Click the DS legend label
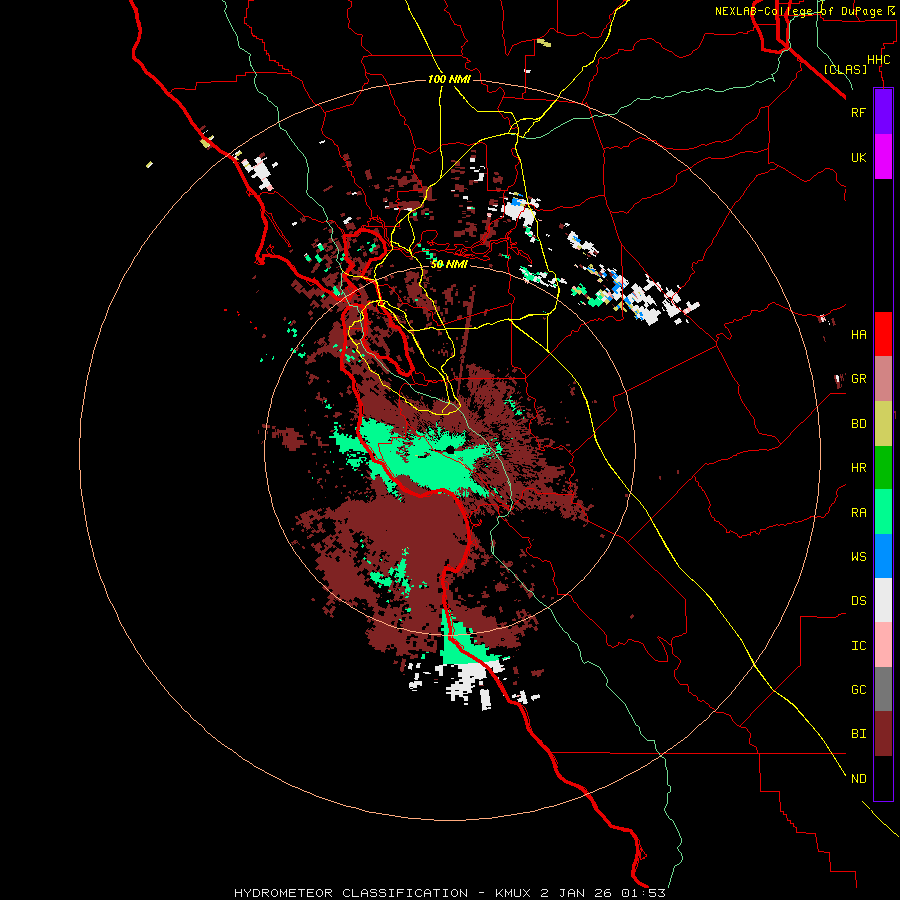Viewport: 900px width, 900px height. (x=859, y=601)
